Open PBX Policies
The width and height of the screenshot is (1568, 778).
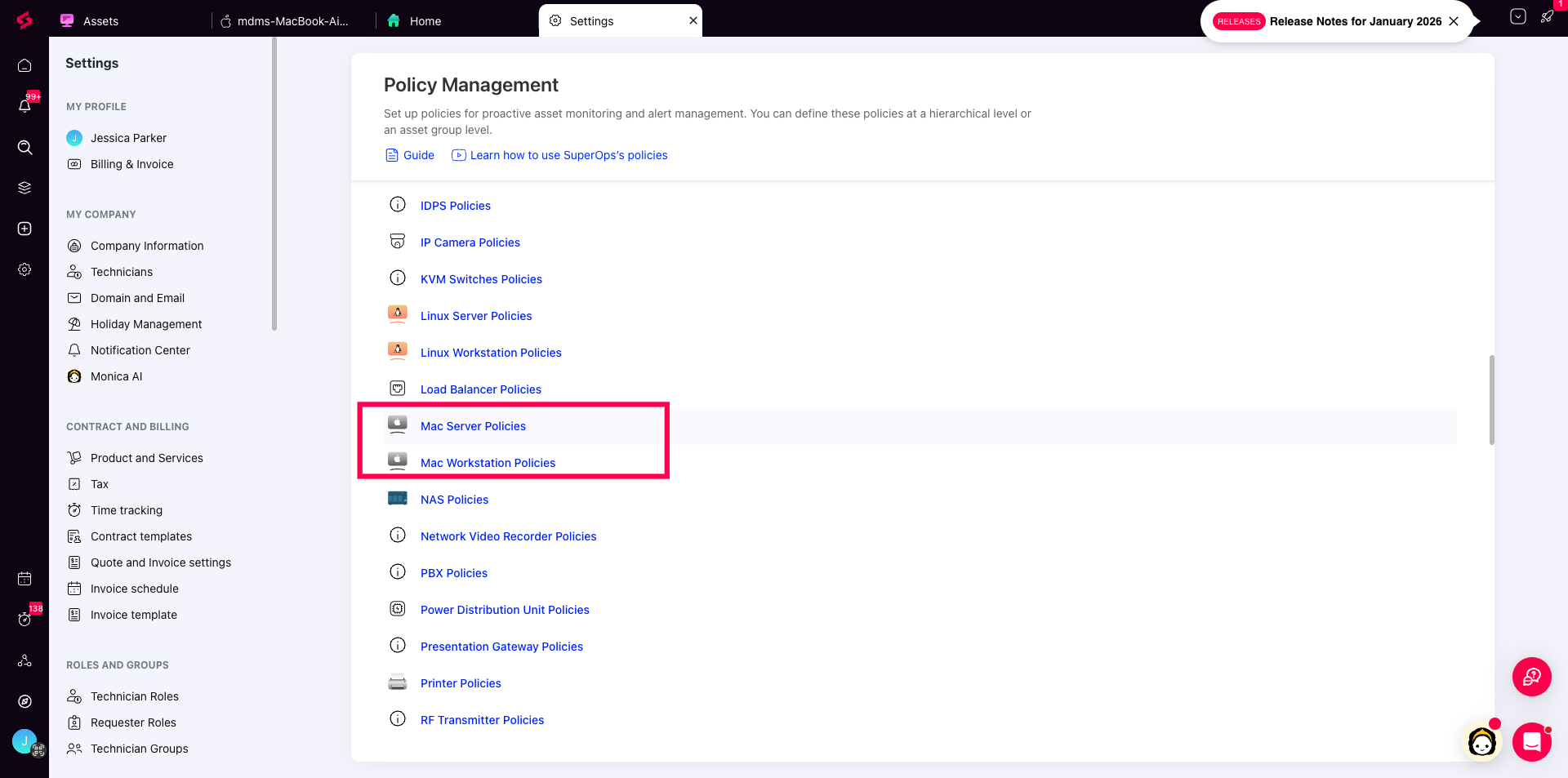click(x=454, y=573)
